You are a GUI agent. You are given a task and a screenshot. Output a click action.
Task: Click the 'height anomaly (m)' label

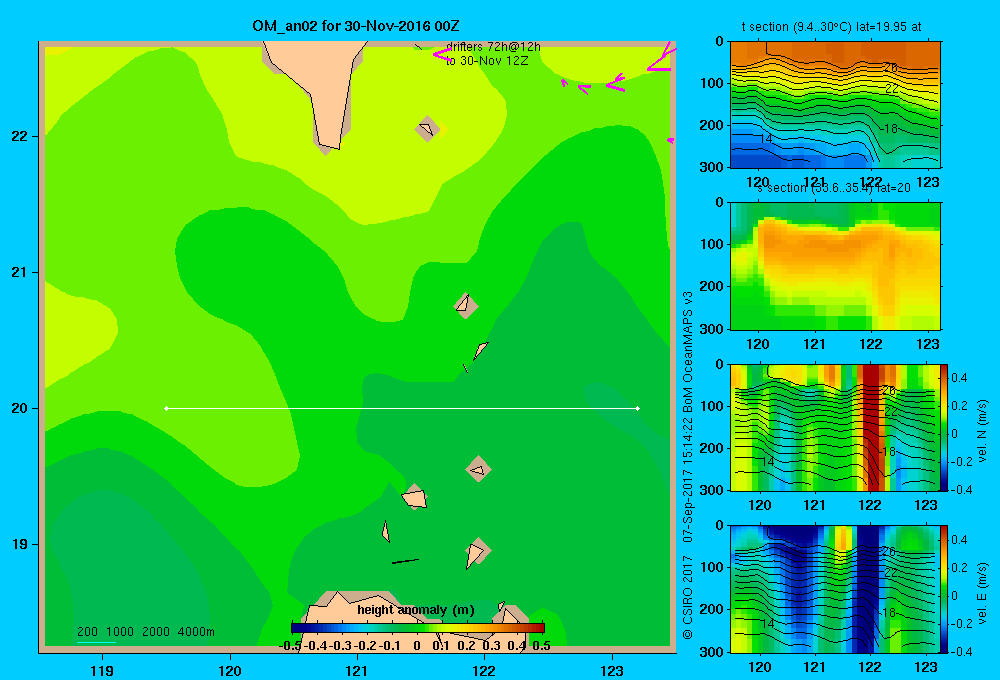click(x=416, y=610)
